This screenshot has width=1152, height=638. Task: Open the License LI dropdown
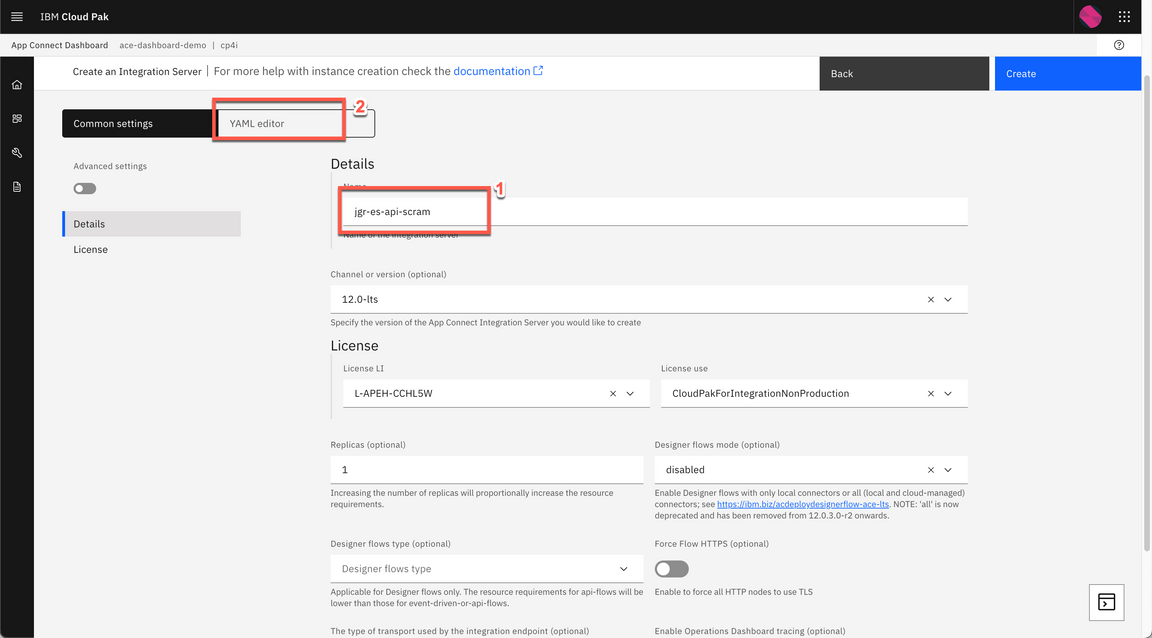[630, 393]
